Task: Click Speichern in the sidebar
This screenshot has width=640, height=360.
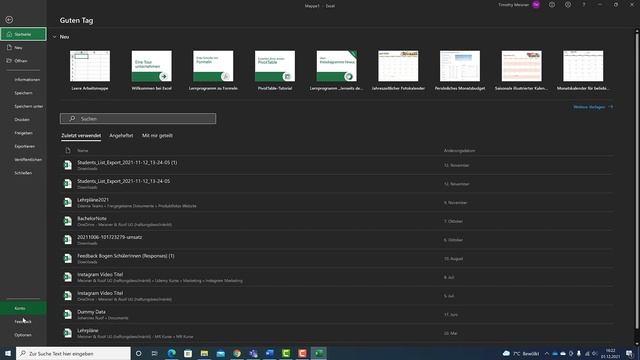Action: 23,93
